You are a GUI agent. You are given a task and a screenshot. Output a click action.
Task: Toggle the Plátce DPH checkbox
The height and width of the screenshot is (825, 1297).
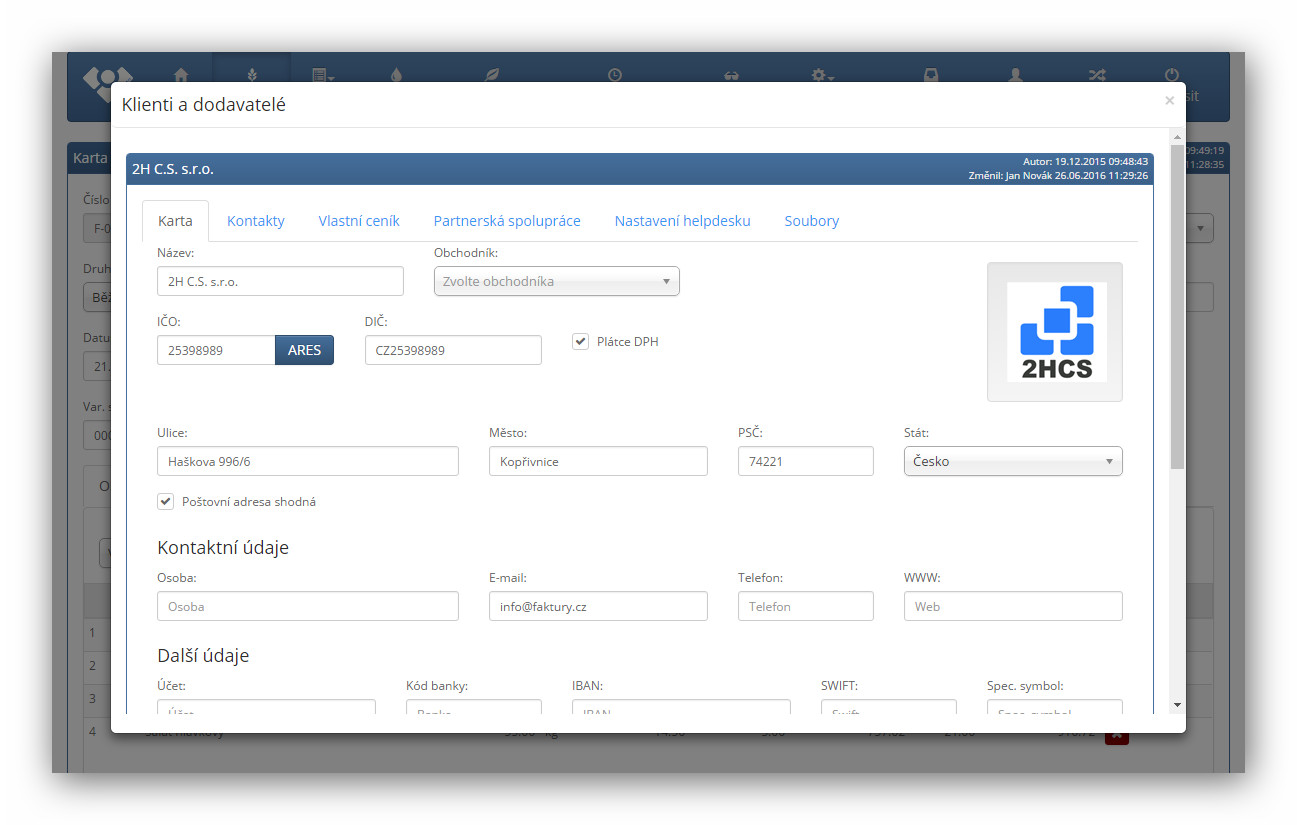click(x=580, y=342)
